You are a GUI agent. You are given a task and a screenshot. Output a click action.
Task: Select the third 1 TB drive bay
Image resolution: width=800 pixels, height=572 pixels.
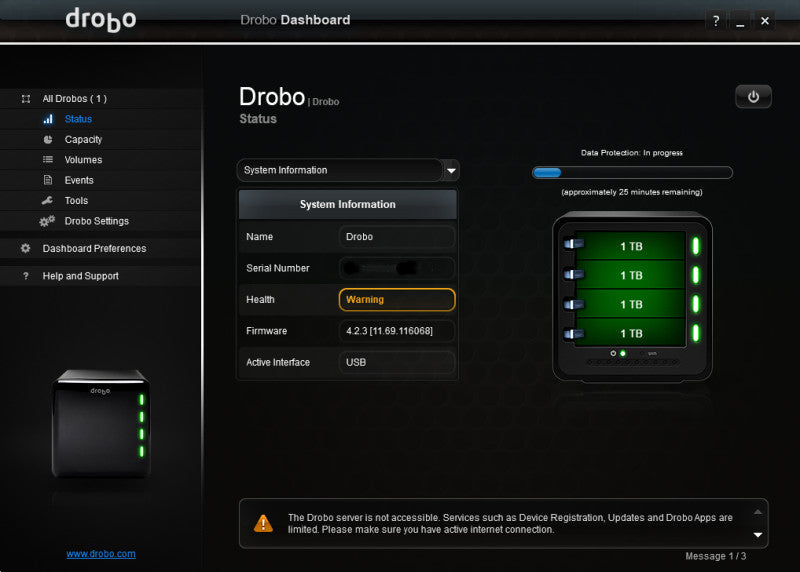point(631,304)
